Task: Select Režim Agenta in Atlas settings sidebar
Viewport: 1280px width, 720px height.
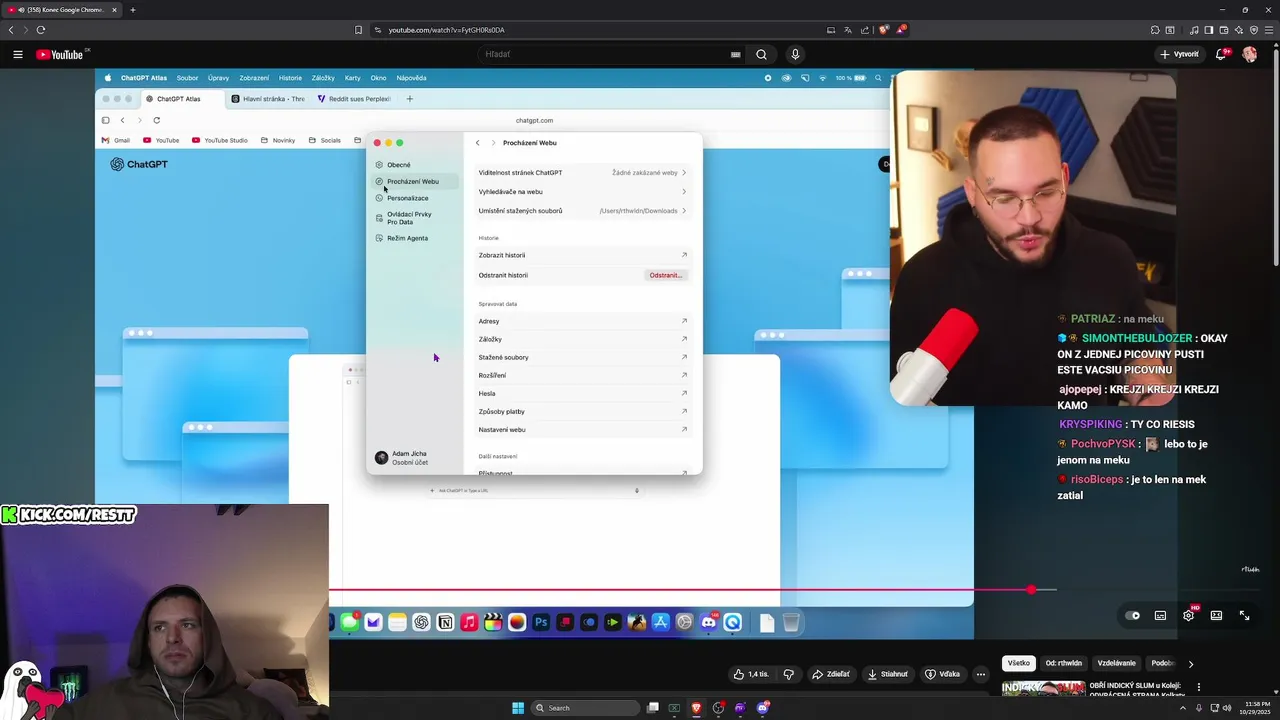Action: point(408,238)
